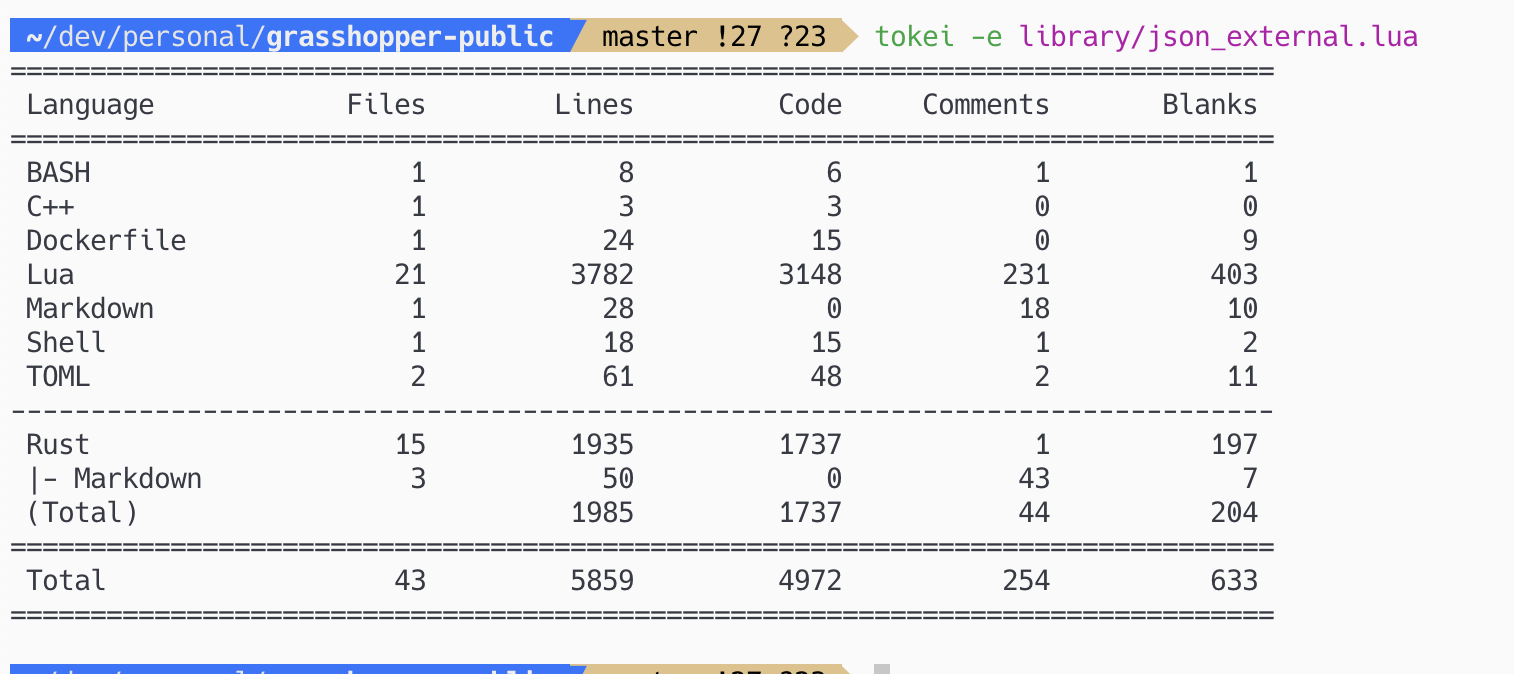Screen dimensions: 1514x674
Task: Select the 'BASH' language row label
Action: pyautogui.click(x=58, y=173)
